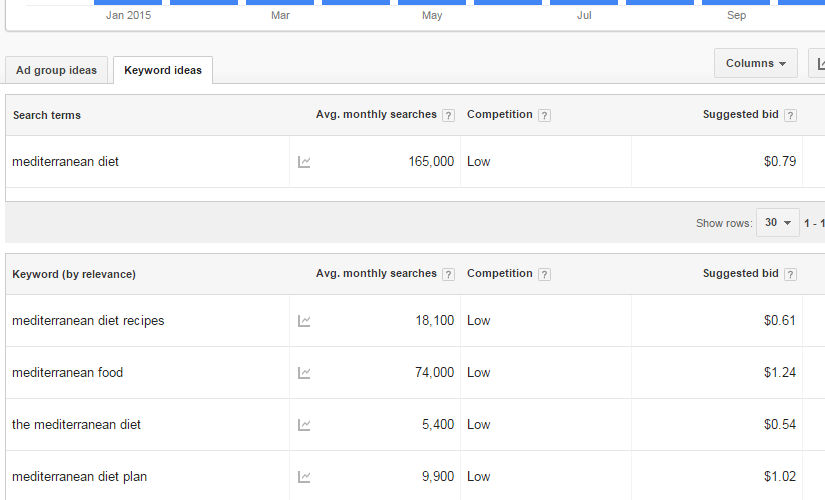825x500 pixels.
Task: Select the Keyword ideas tab
Action: 163,70
